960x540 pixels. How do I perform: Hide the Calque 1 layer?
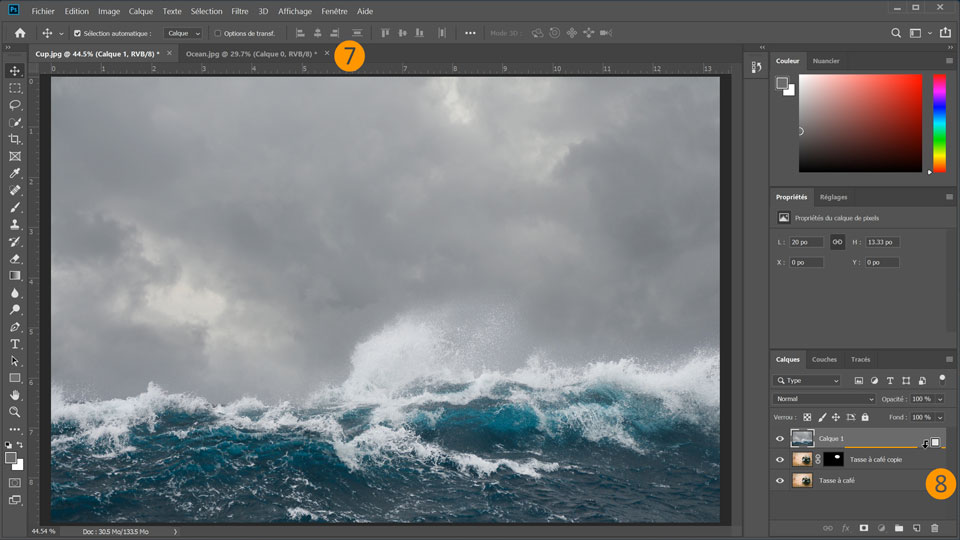[x=779, y=439]
